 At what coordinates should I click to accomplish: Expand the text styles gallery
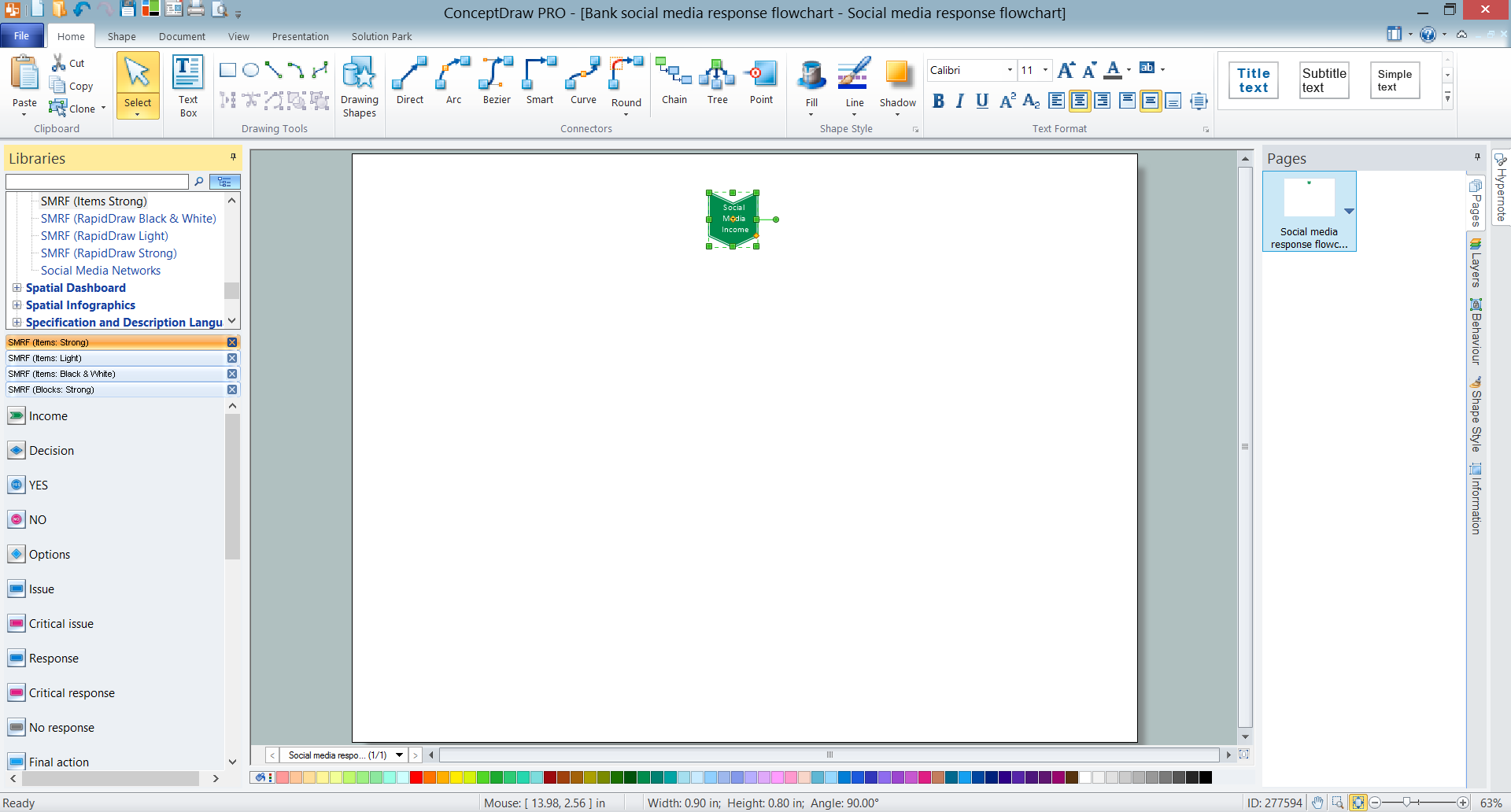point(1447,98)
